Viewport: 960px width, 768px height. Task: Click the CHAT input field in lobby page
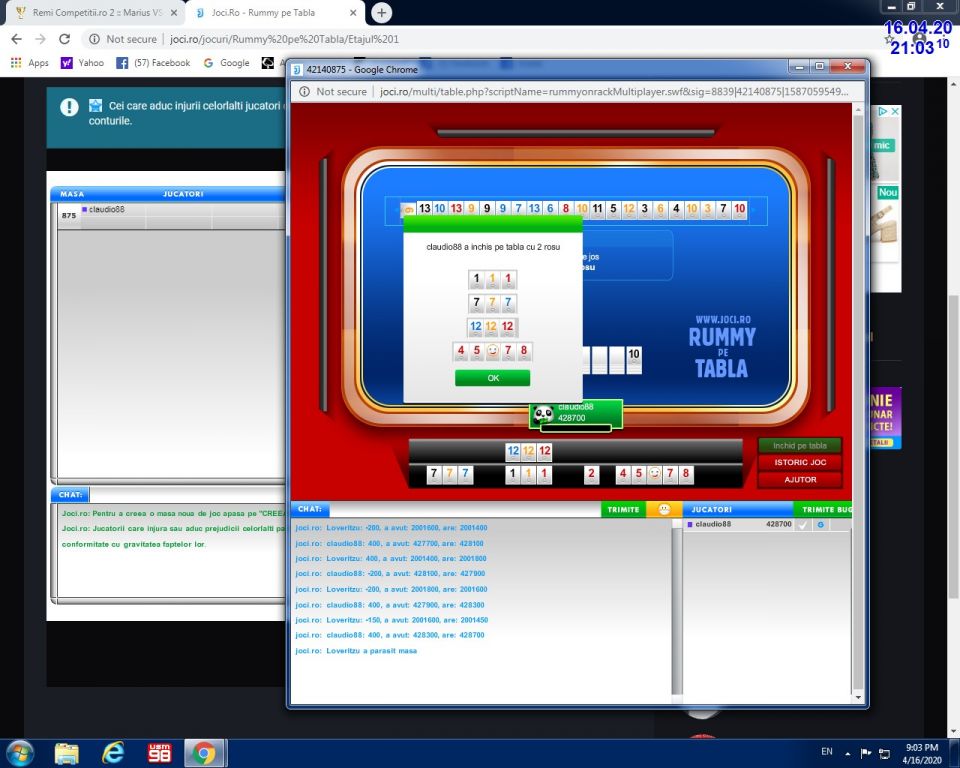tap(187, 494)
